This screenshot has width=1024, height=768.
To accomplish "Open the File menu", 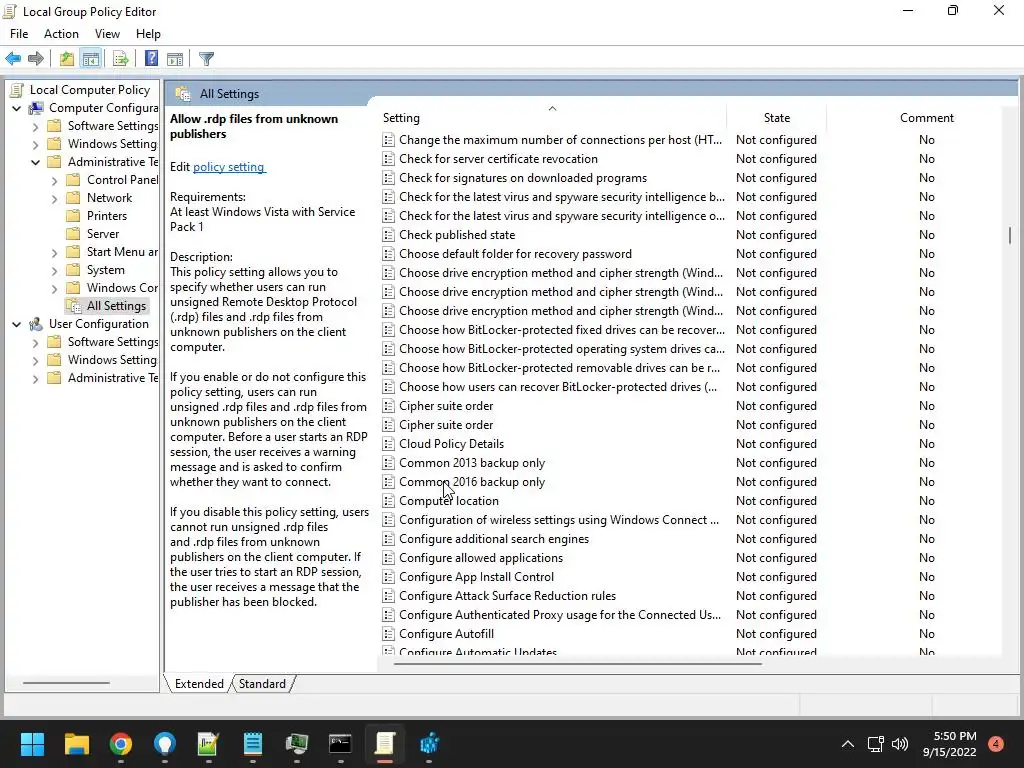I will [x=19, y=34].
